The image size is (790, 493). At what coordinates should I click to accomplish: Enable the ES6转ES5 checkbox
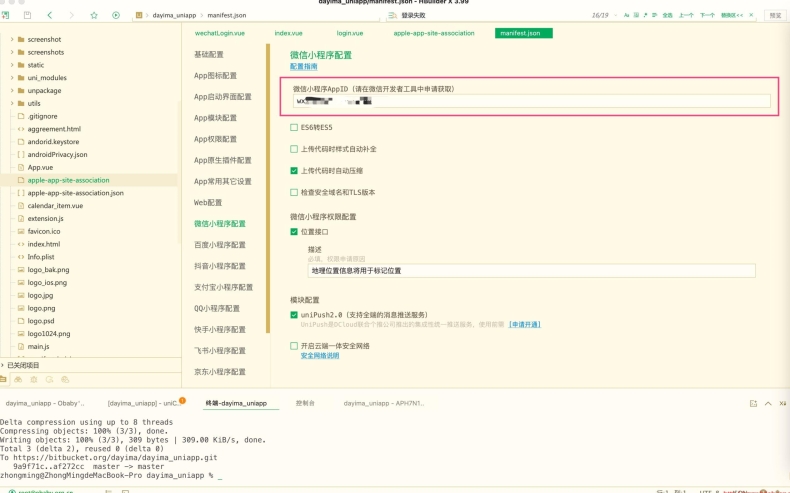pos(294,128)
